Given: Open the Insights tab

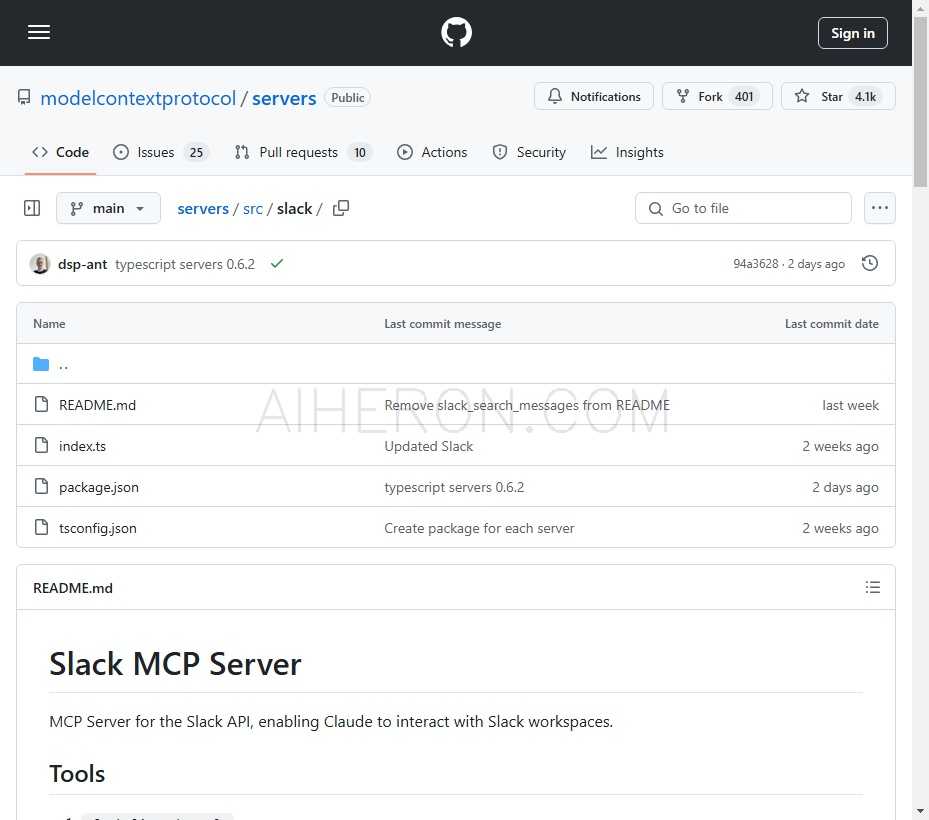Looking at the screenshot, I should click(x=627, y=152).
